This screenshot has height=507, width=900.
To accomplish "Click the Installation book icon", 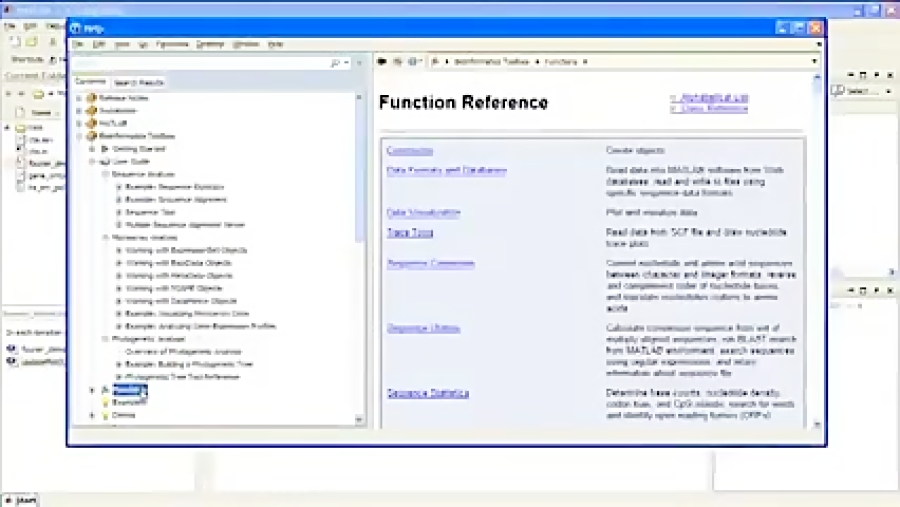I will 91,110.
